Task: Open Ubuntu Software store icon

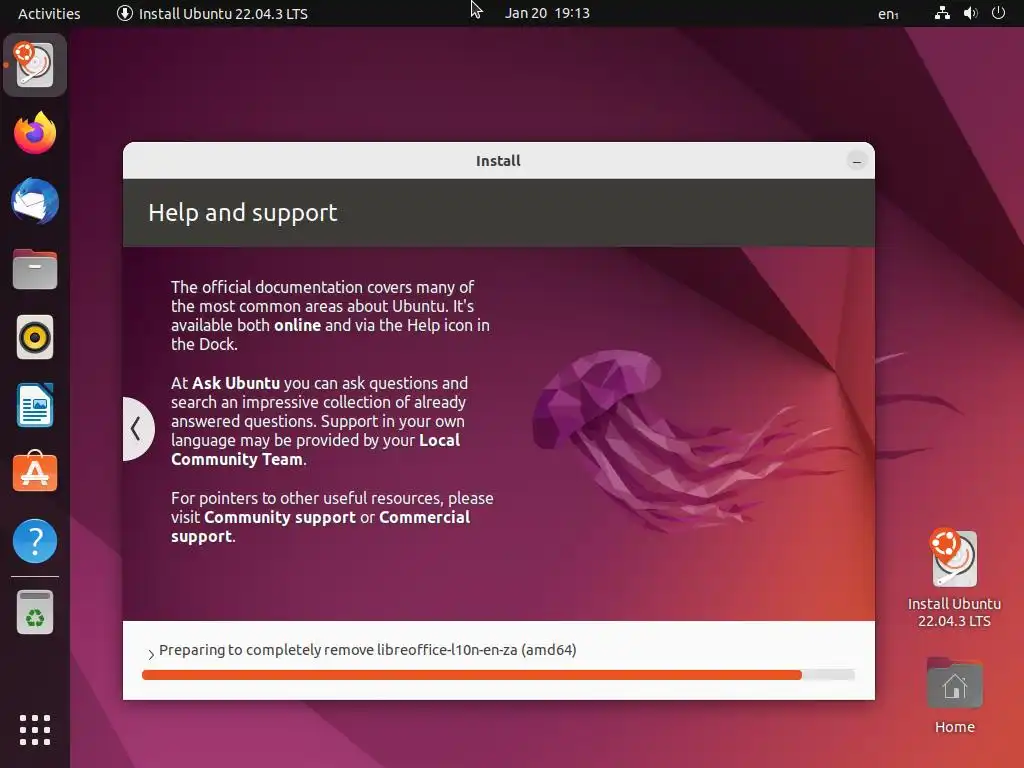Action: 35,472
